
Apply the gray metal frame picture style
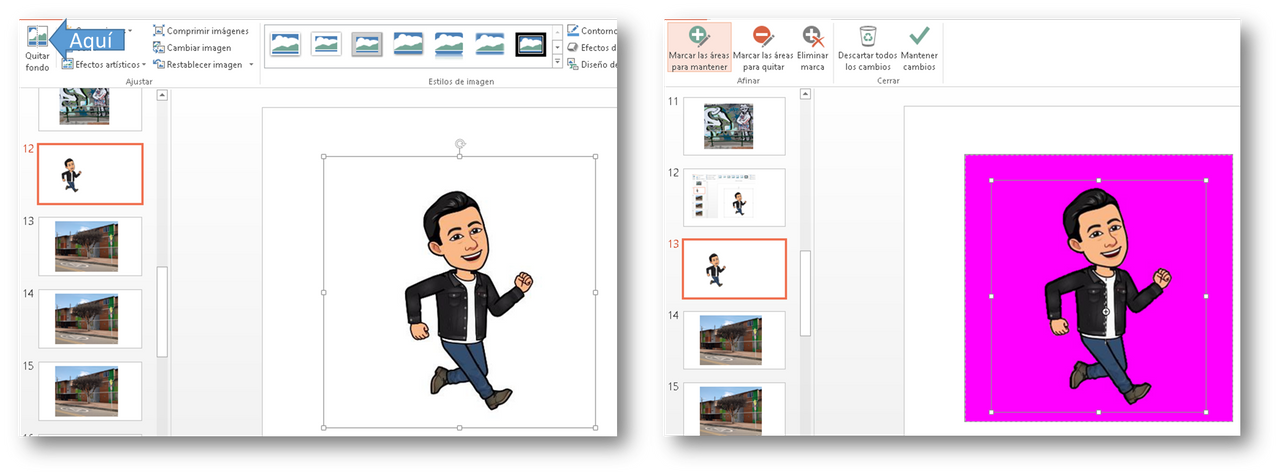click(368, 43)
